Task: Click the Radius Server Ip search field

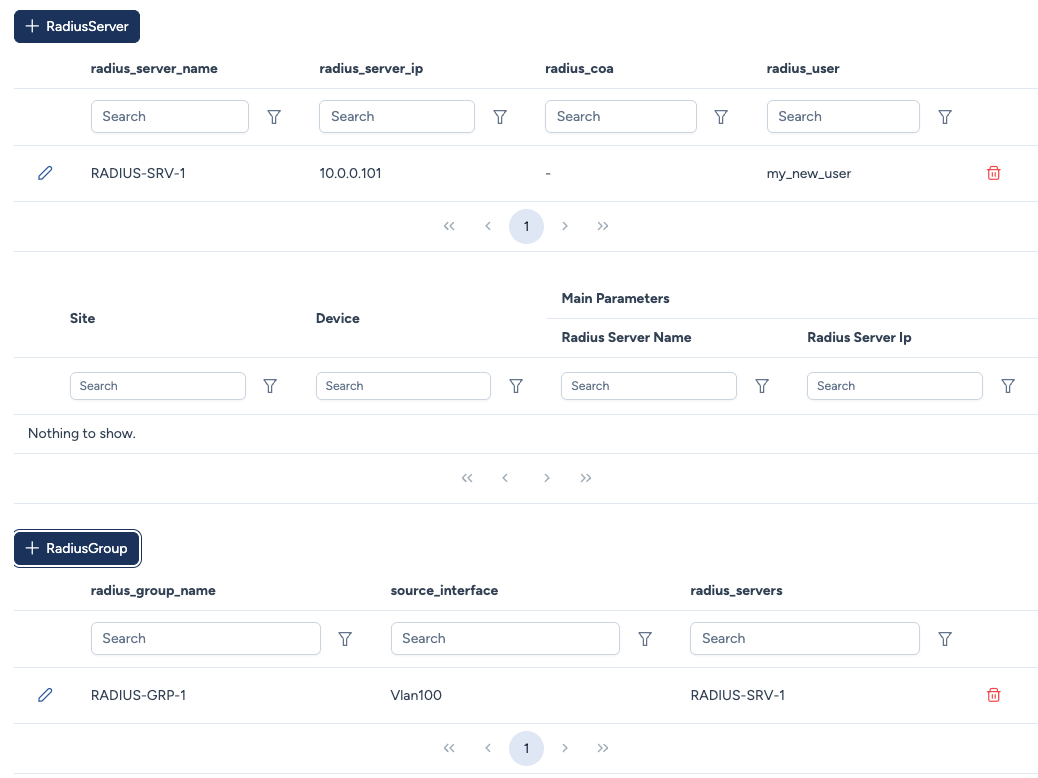Action: (x=894, y=386)
